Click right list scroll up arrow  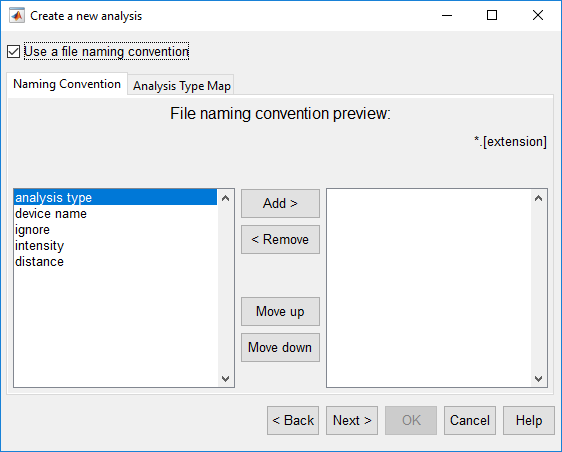[x=538, y=198]
